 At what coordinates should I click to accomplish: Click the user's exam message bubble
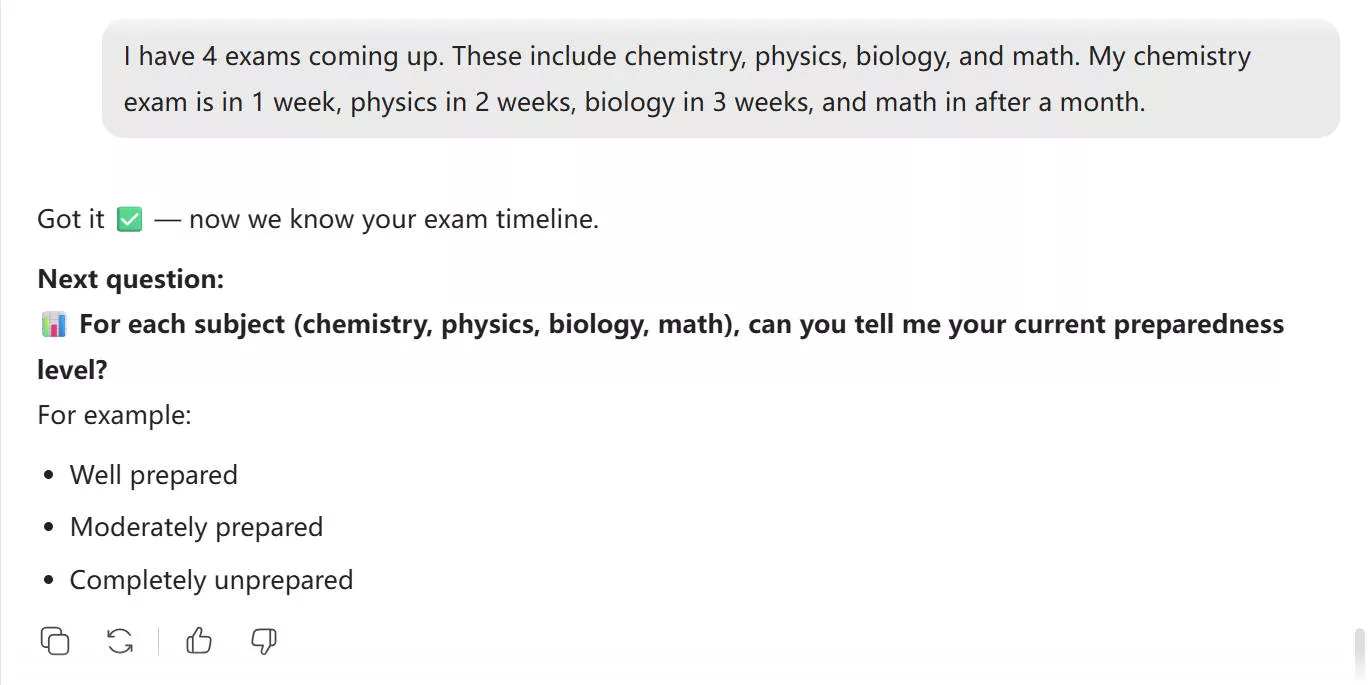pyautogui.click(x=720, y=79)
